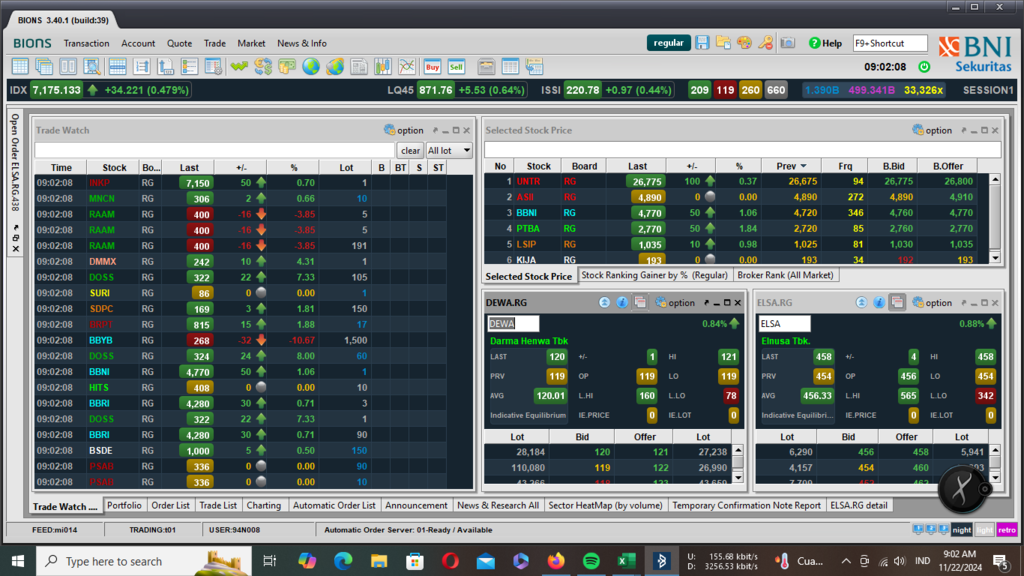This screenshot has width=1024, height=576.
Task: Open Firefox from the taskbar
Action: [x=556, y=561]
